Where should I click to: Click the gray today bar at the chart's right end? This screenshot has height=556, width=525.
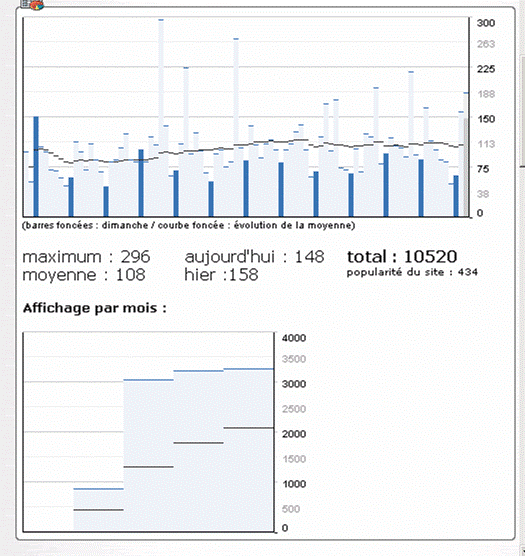[466, 167]
